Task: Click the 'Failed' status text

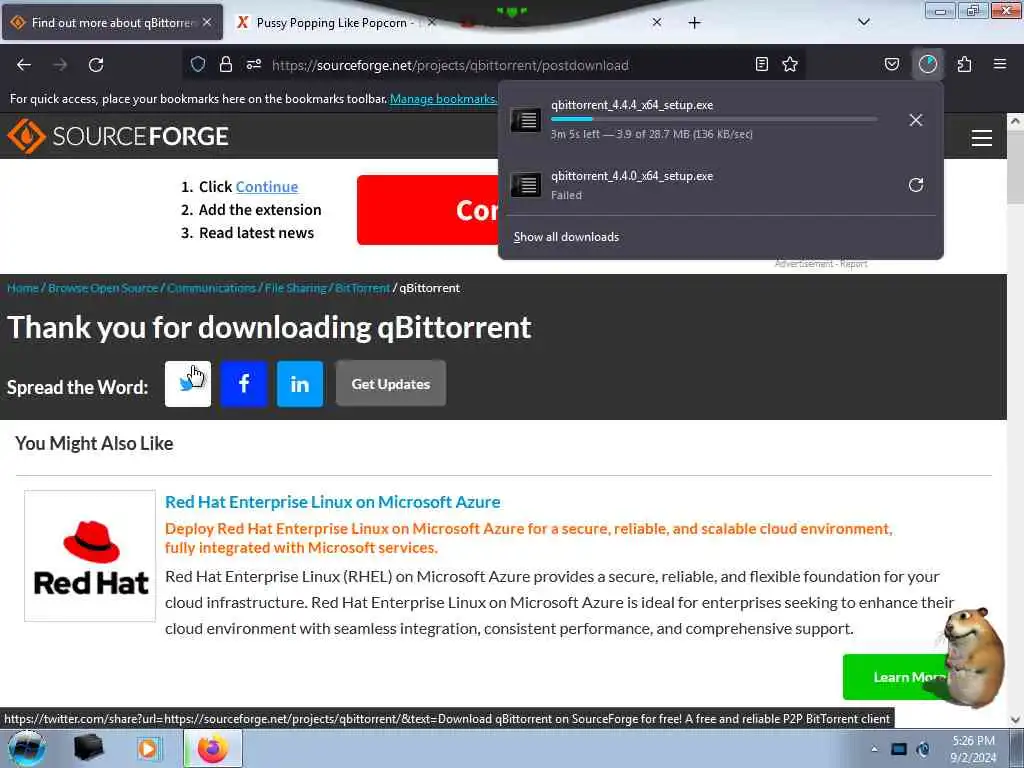Action: (566, 195)
